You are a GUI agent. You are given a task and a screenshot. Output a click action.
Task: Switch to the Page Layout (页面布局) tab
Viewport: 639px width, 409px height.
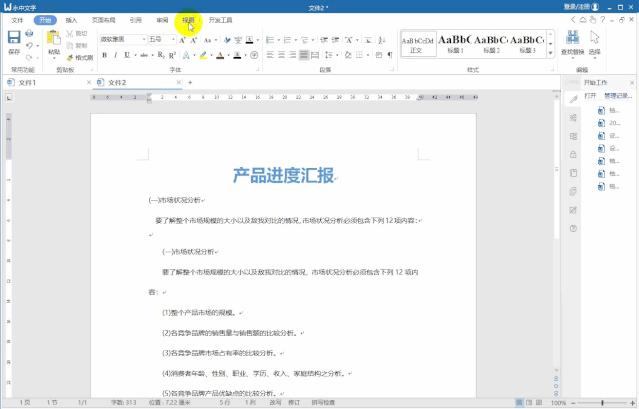104,20
